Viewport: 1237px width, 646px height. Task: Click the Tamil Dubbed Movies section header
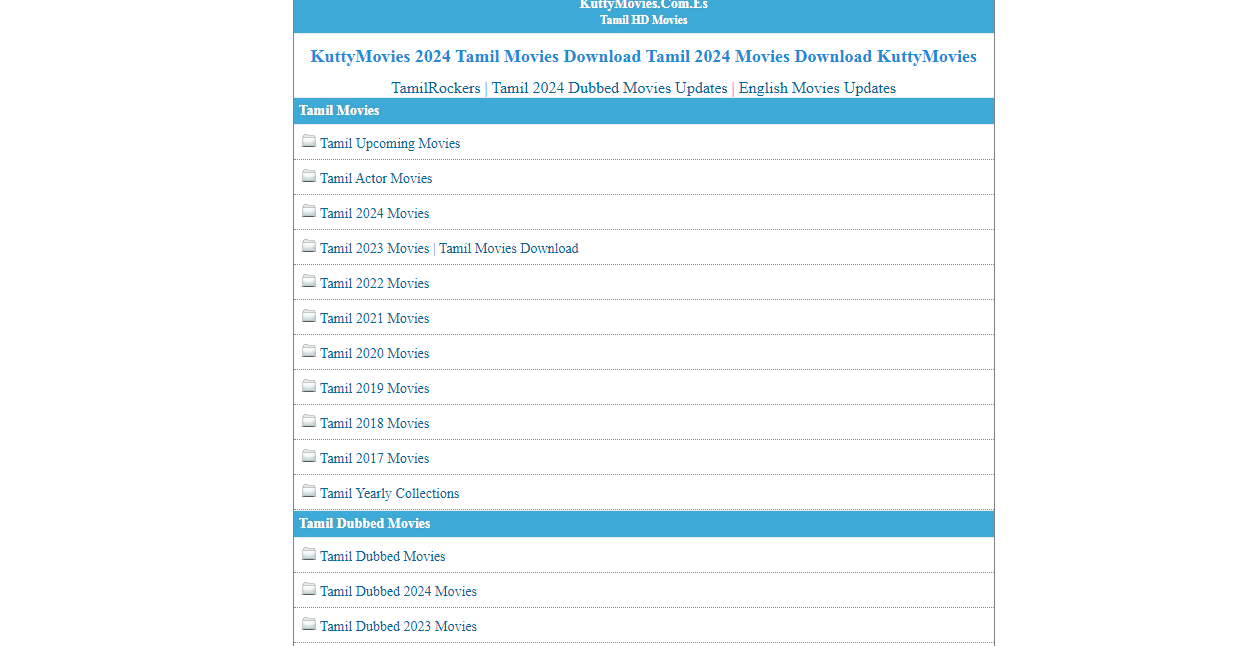coord(644,524)
